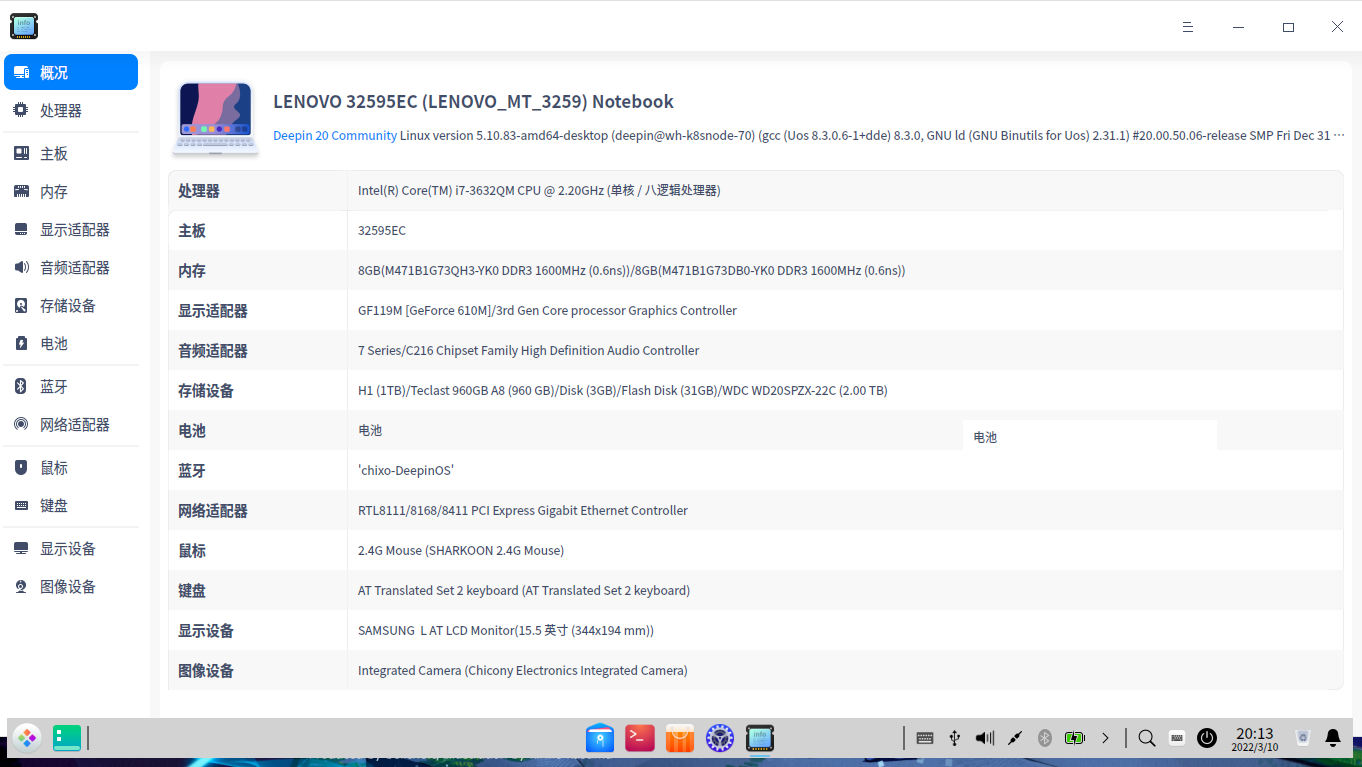Click the battery status tray icon
Image resolution: width=1362 pixels, height=767 pixels.
click(1075, 738)
